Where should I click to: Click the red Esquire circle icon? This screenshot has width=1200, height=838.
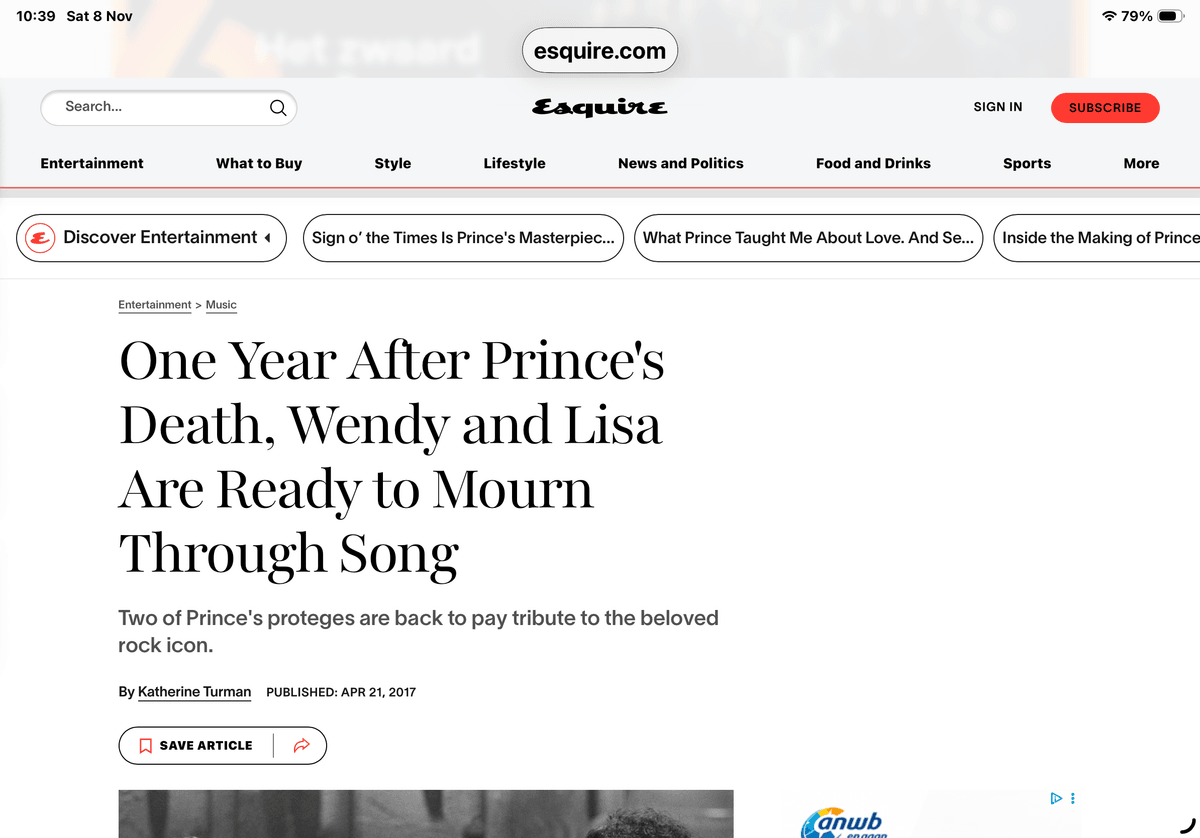pos(40,238)
